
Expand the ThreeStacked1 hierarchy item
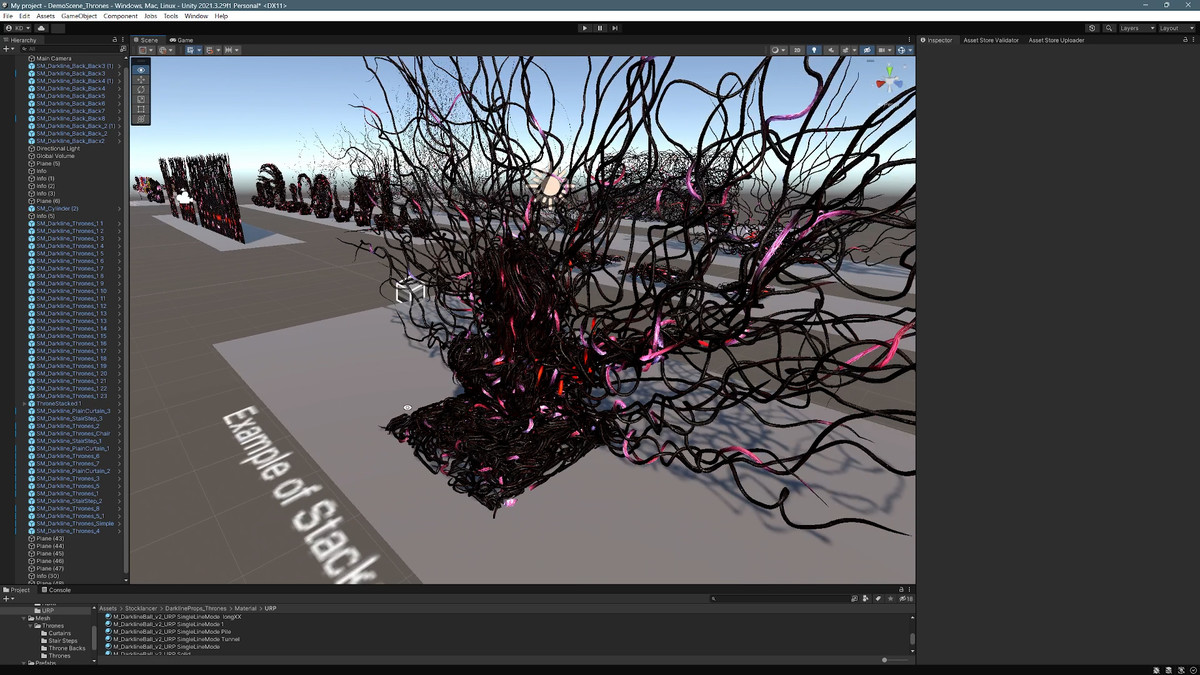(24, 404)
